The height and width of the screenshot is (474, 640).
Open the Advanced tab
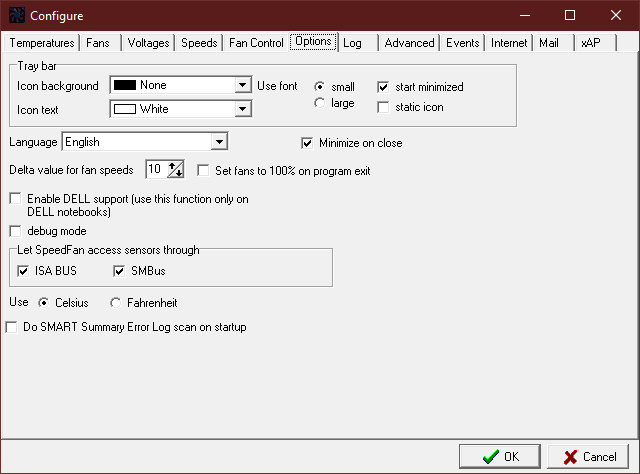pos(409,43)
